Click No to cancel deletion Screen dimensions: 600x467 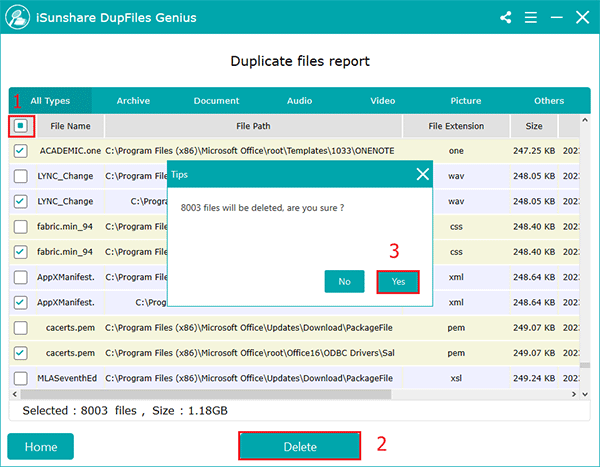pos(344,282)
